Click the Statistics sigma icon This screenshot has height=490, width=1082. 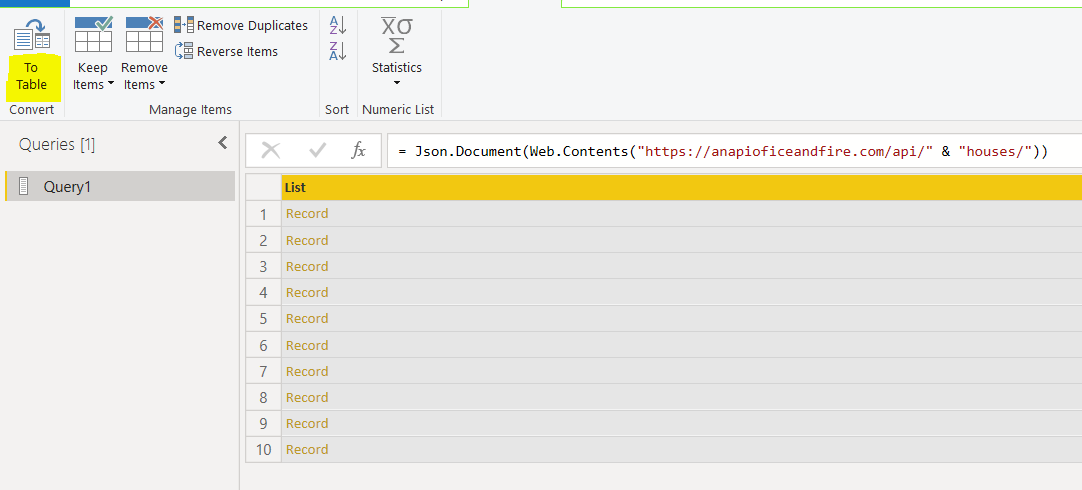click(397, 36)
